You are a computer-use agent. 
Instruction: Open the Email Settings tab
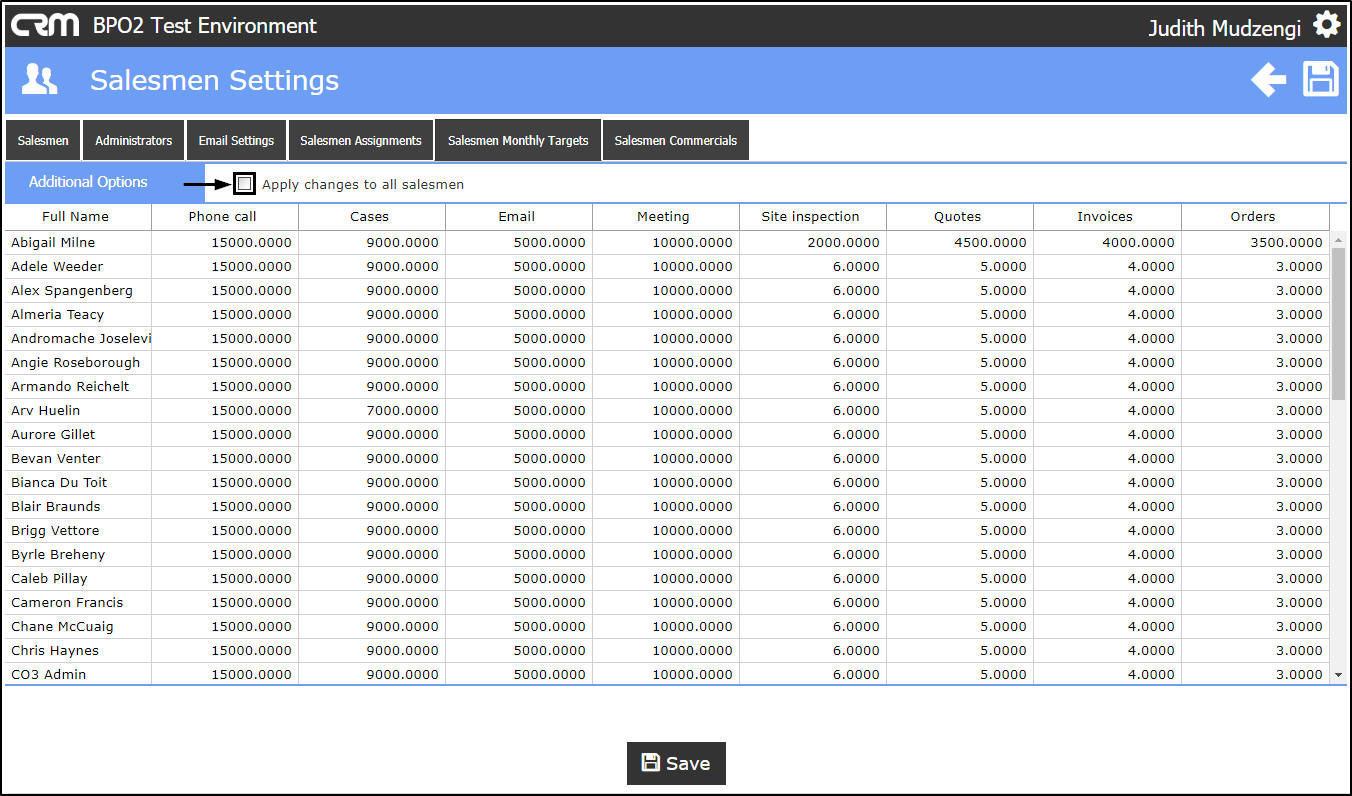[x=236, y=141]
